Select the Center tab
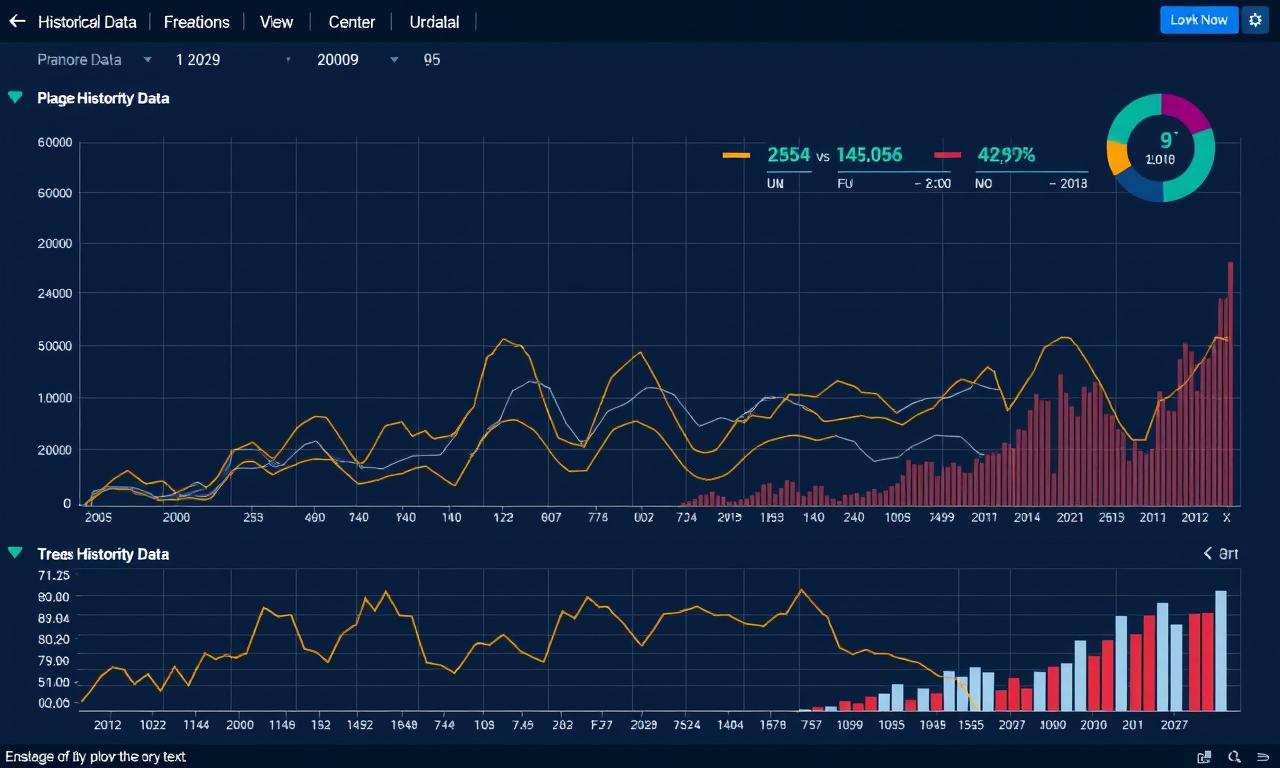This screenshot has height=768, width=1280. [351, 21]
